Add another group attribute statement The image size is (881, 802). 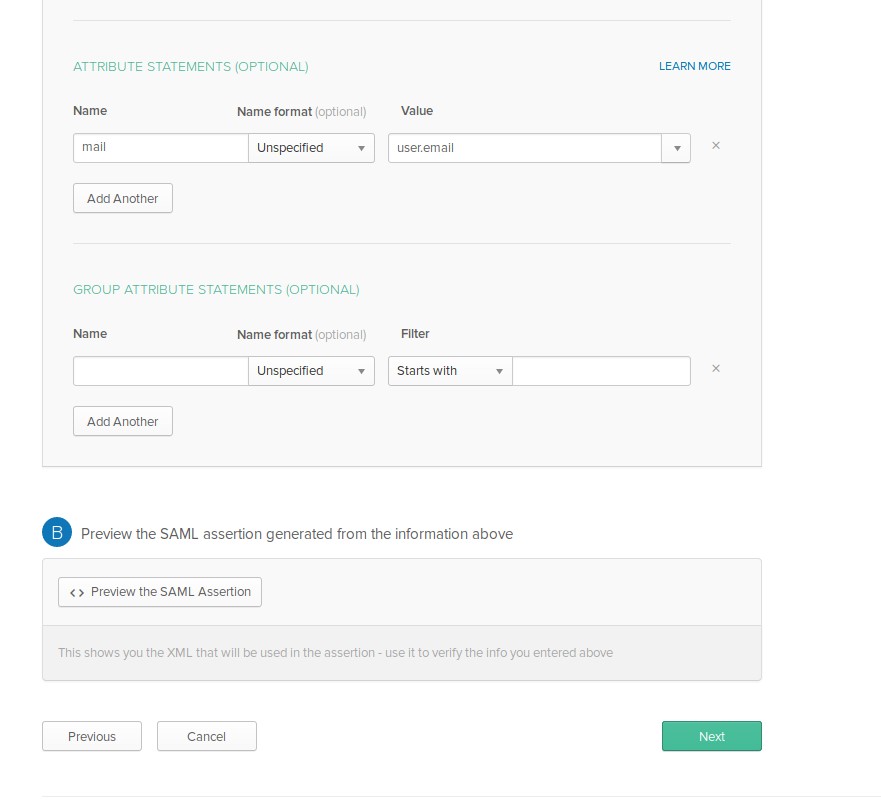click(122, 422)
